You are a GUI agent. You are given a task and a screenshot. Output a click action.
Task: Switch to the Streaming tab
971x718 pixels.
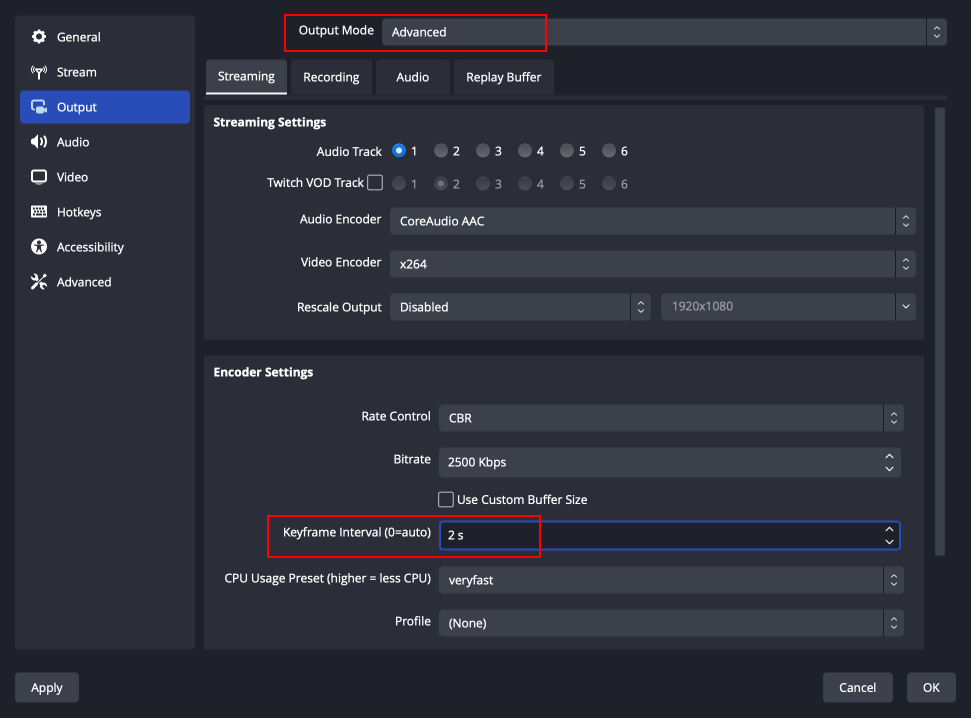click(x=246, y=77)
